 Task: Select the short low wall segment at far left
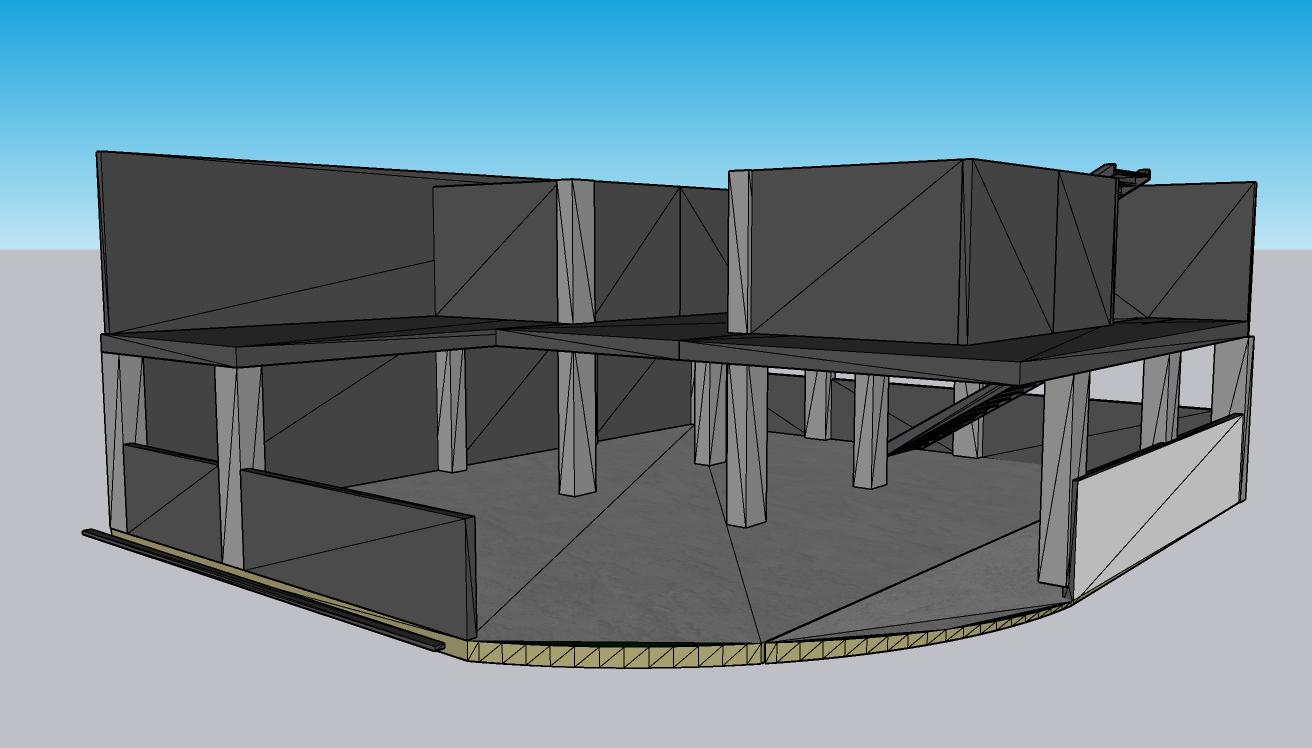[x=170, y=500]
